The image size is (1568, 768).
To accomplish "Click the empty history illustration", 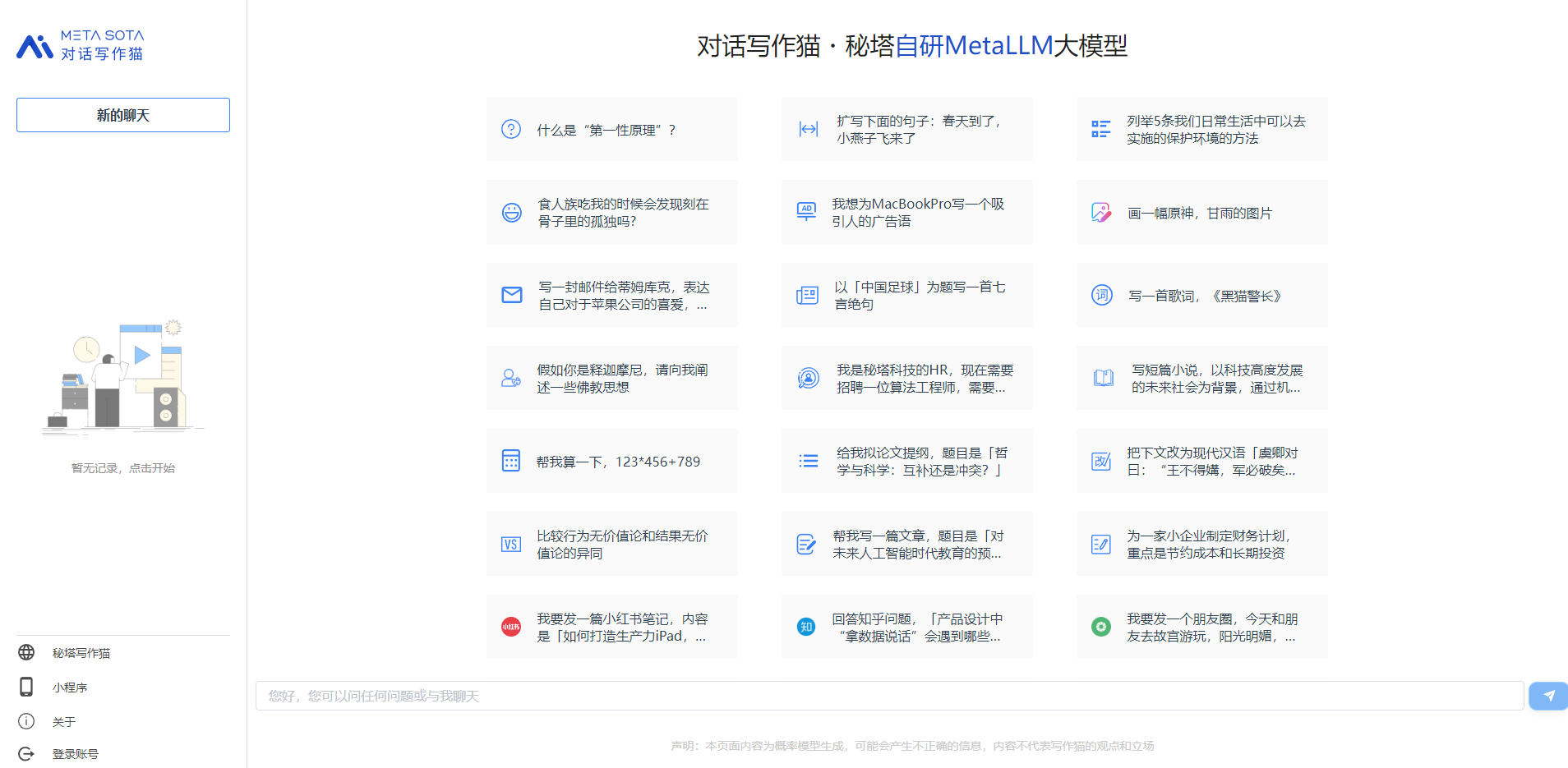I will pyautogui.click(x=123, y=378).
